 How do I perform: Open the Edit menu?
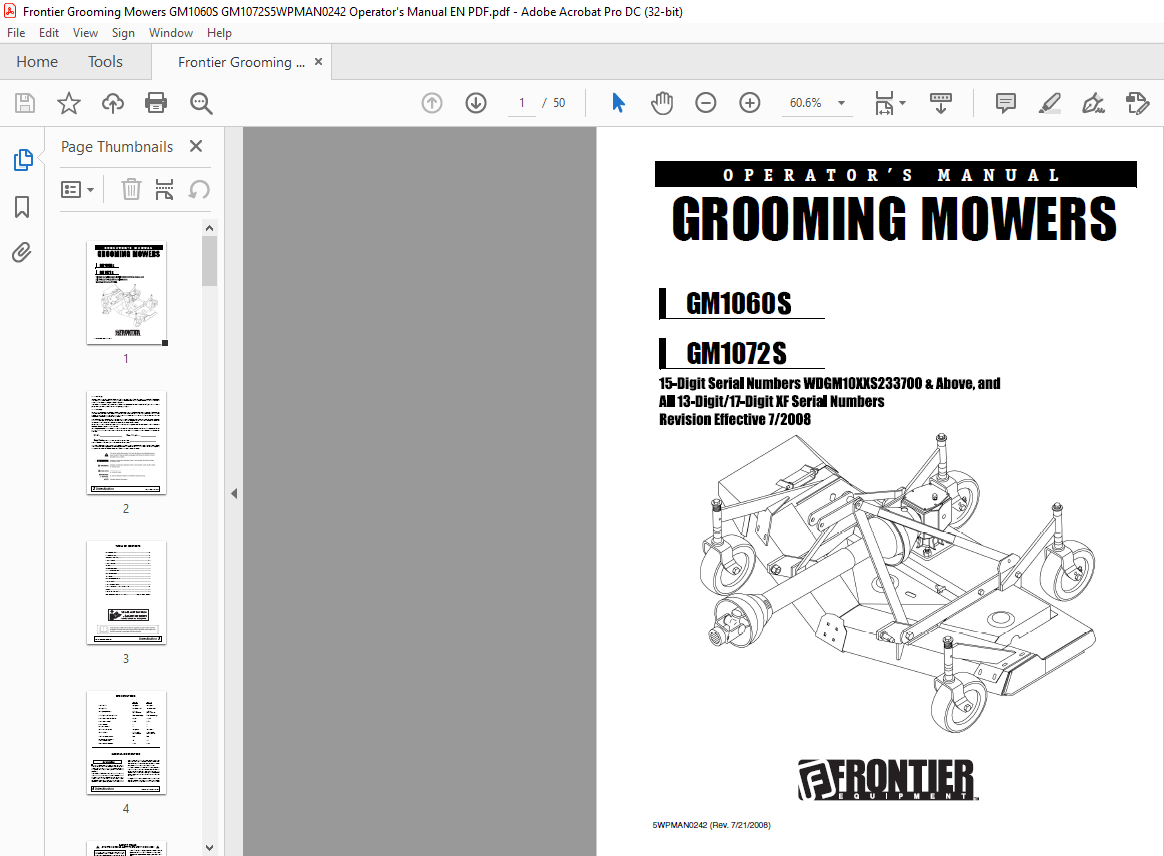pyautogui.click(x=49, y=33)
